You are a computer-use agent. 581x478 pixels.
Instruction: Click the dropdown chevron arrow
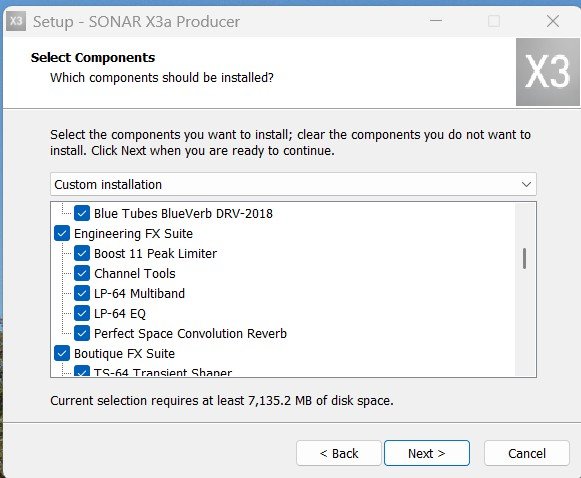[x=526, y=184]
